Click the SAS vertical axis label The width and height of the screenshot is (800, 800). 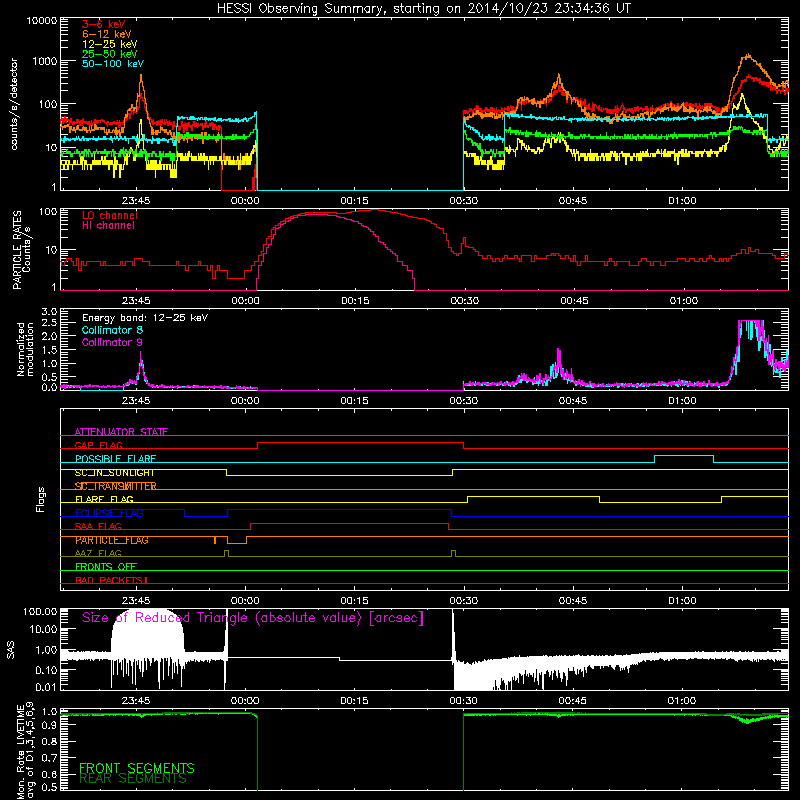(x=11, y=650)
